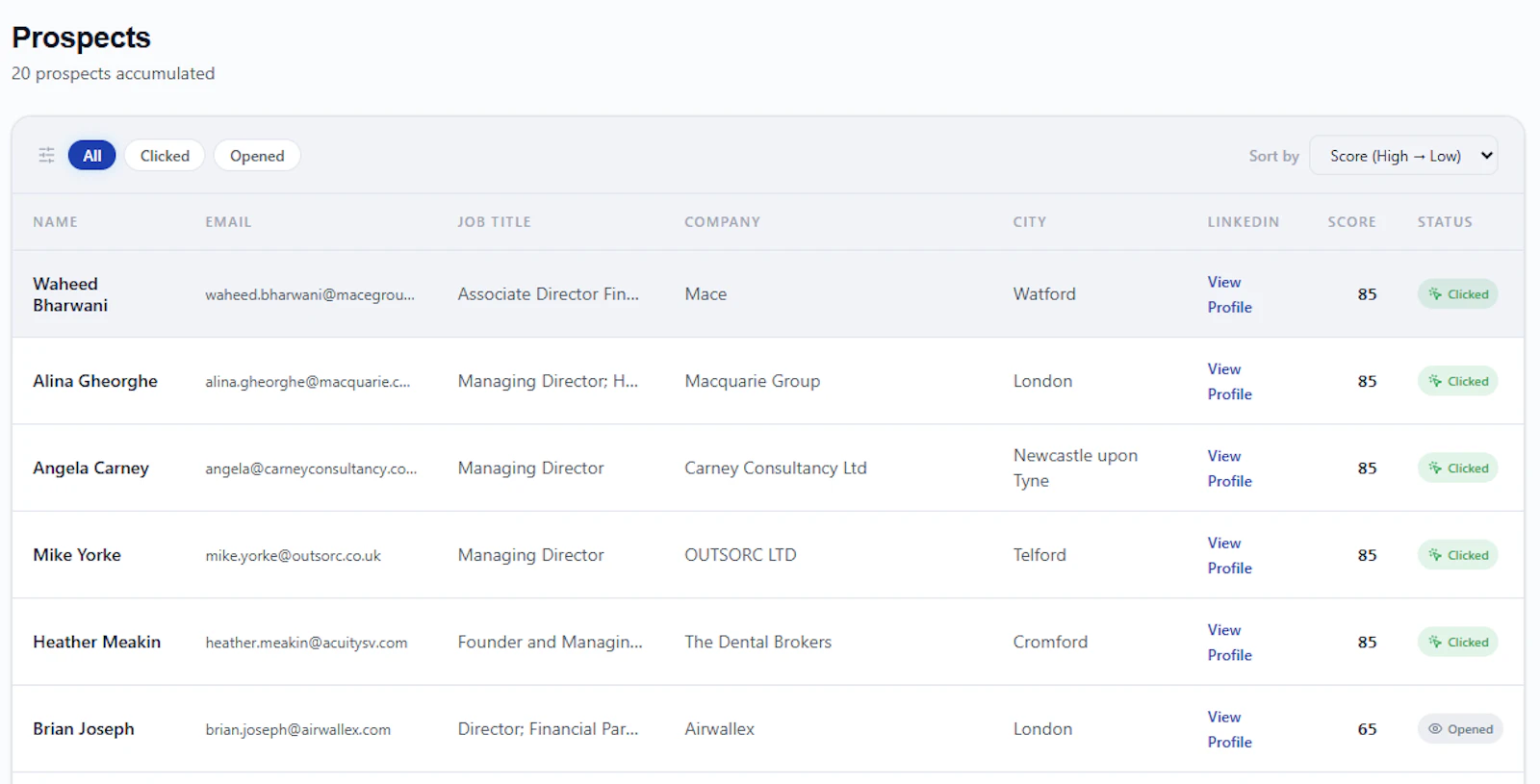Open View Profile link for Angela Carney

tap(1229, 468)
